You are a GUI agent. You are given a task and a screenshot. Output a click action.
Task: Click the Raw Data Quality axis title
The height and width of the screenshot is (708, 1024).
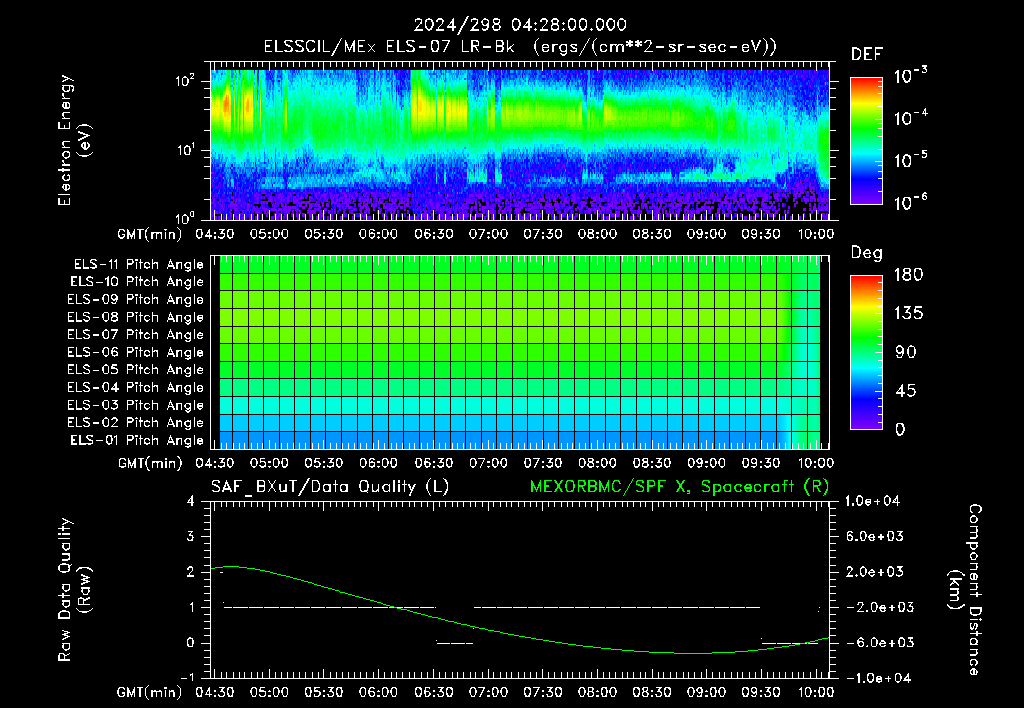[74, 590]
